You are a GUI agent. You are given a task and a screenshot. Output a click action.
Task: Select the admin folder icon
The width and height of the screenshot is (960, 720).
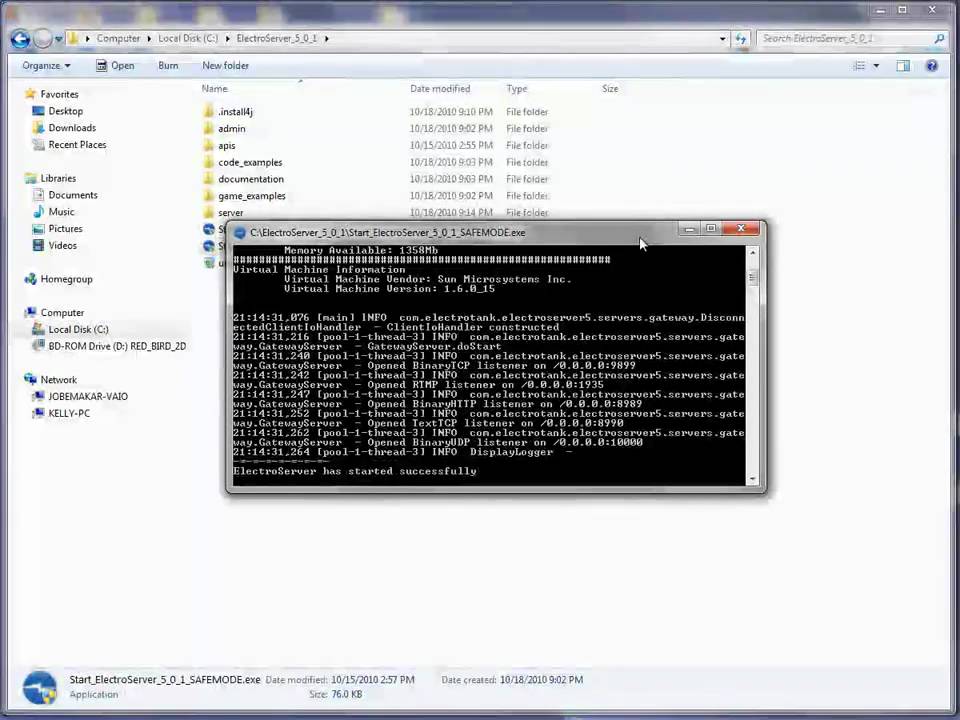coord(208,129)
